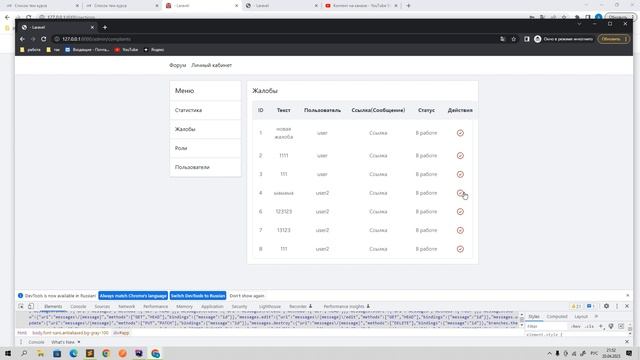Toggle DevTools device toolbar icon
This screenshot has height=360, width=640.
pyautogui.click(x=31, y=306)
